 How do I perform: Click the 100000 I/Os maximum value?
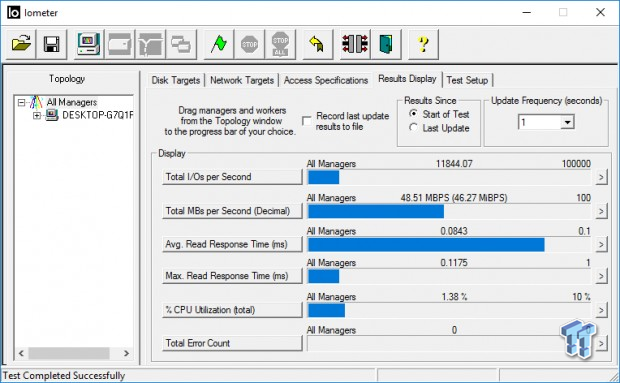point(576,164)
